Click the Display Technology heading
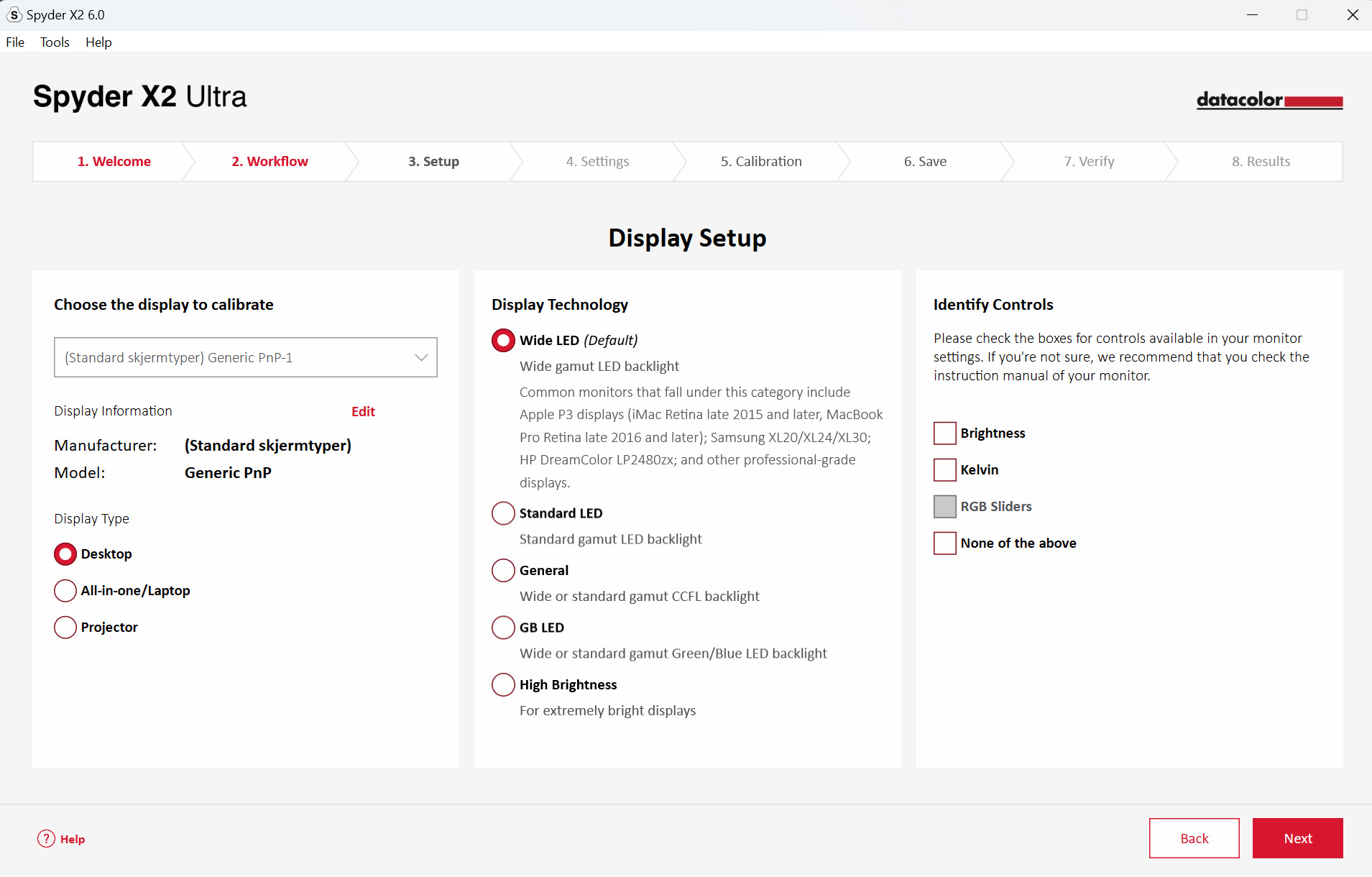1372x877 pixels. point(560,305)
